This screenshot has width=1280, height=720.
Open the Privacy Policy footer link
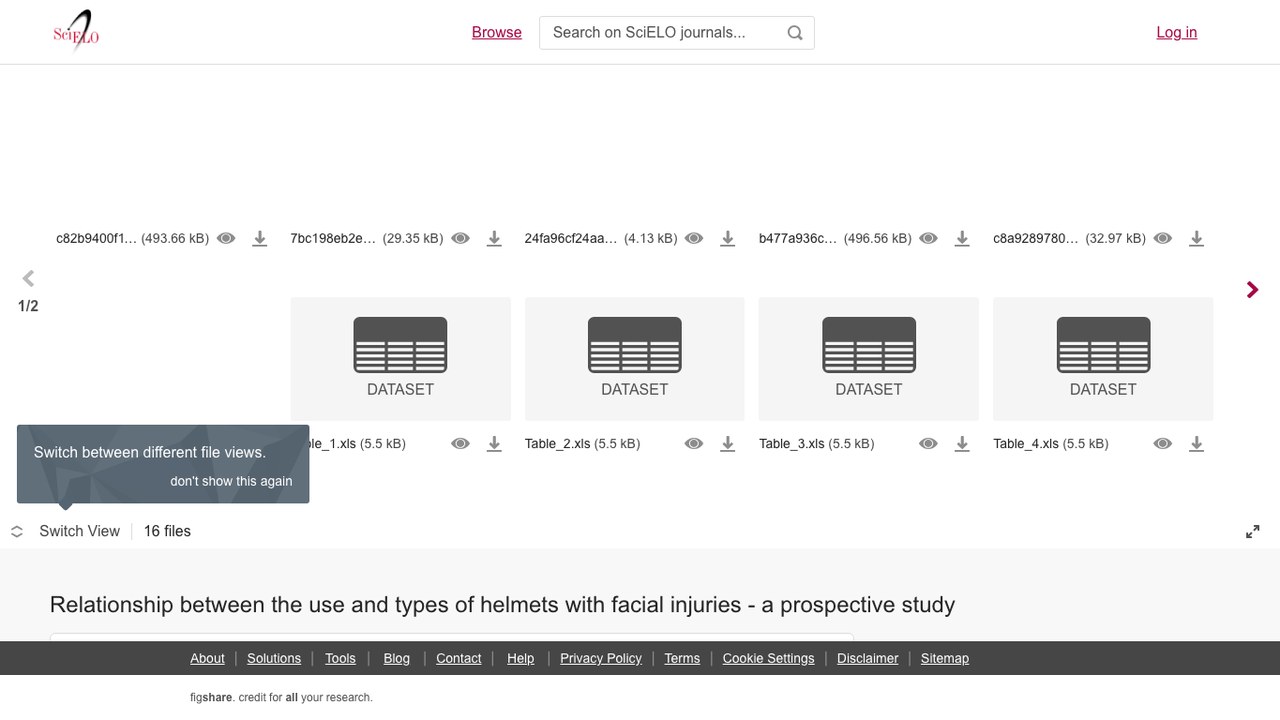point(601,658)
